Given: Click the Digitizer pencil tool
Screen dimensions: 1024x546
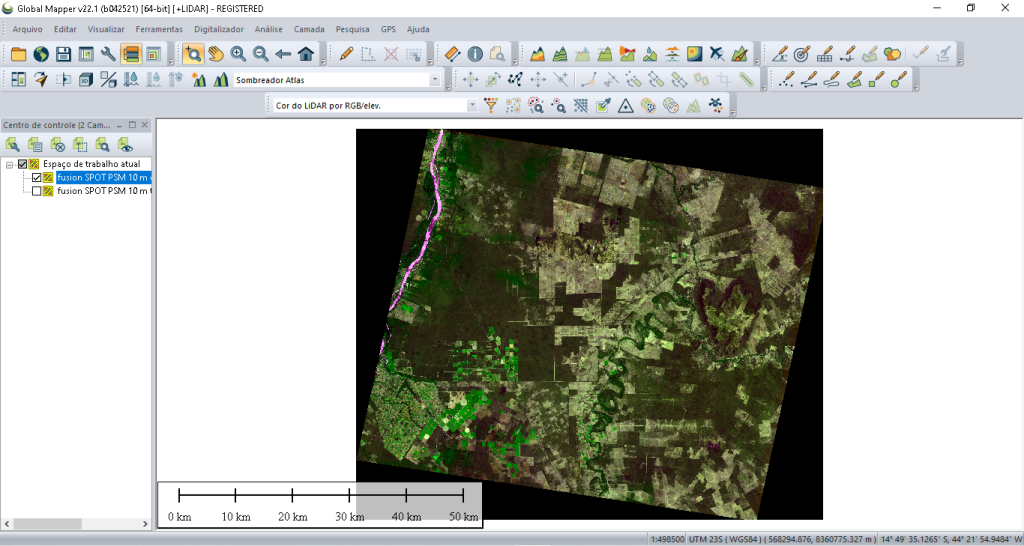Looking at the screenshot, I should pyautogui.click(x=346, y=54).
